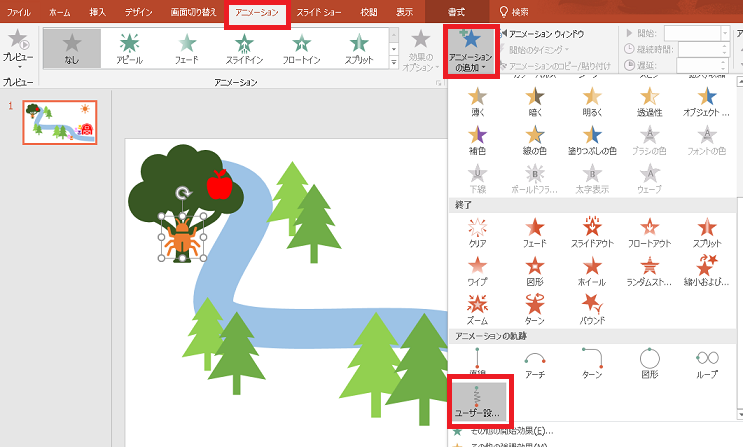Screen dimensions: 743x447
Task: Choose the 図形 exit effect
Action: (535, 272)
